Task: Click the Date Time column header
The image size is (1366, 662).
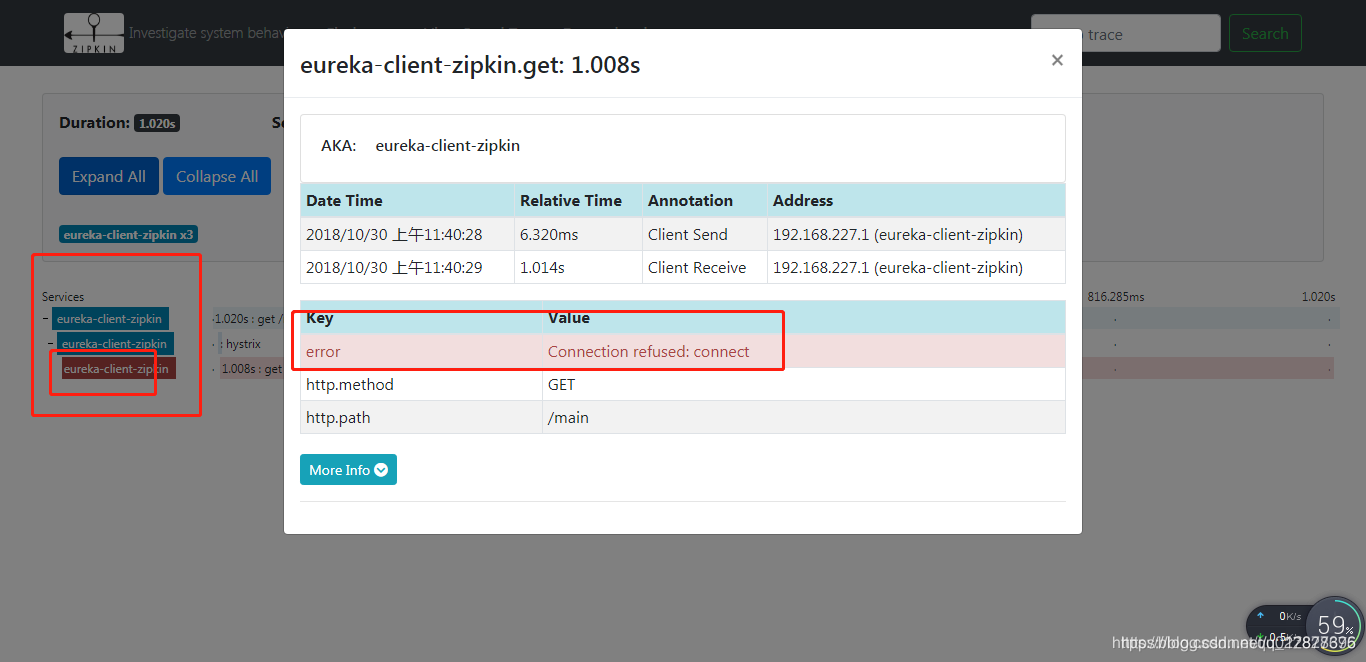Action: click(x=407, y=200)
